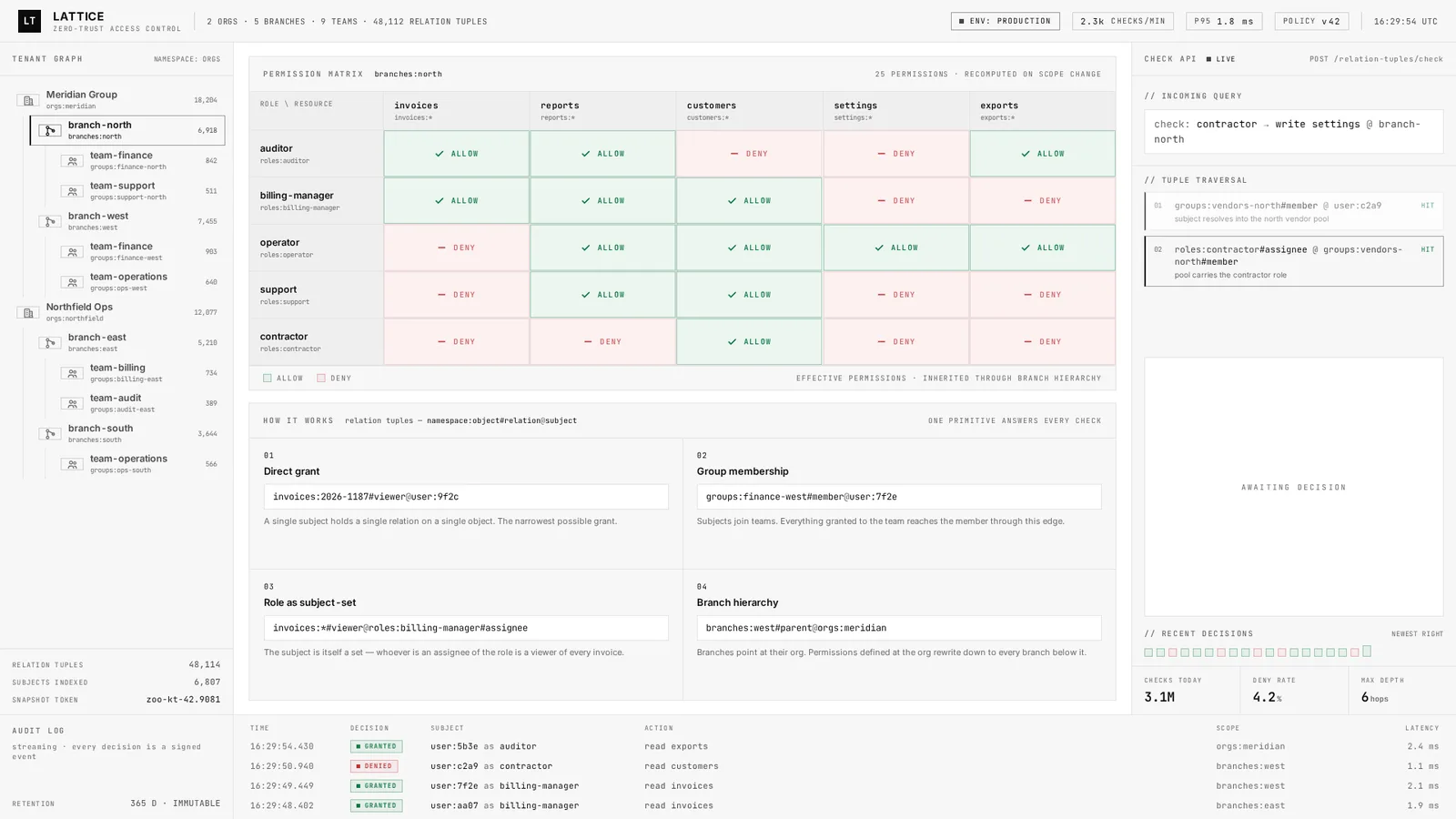Click the team-audit group icon
The width and height of the screenshot is (1456, 819).
(72, 403)
